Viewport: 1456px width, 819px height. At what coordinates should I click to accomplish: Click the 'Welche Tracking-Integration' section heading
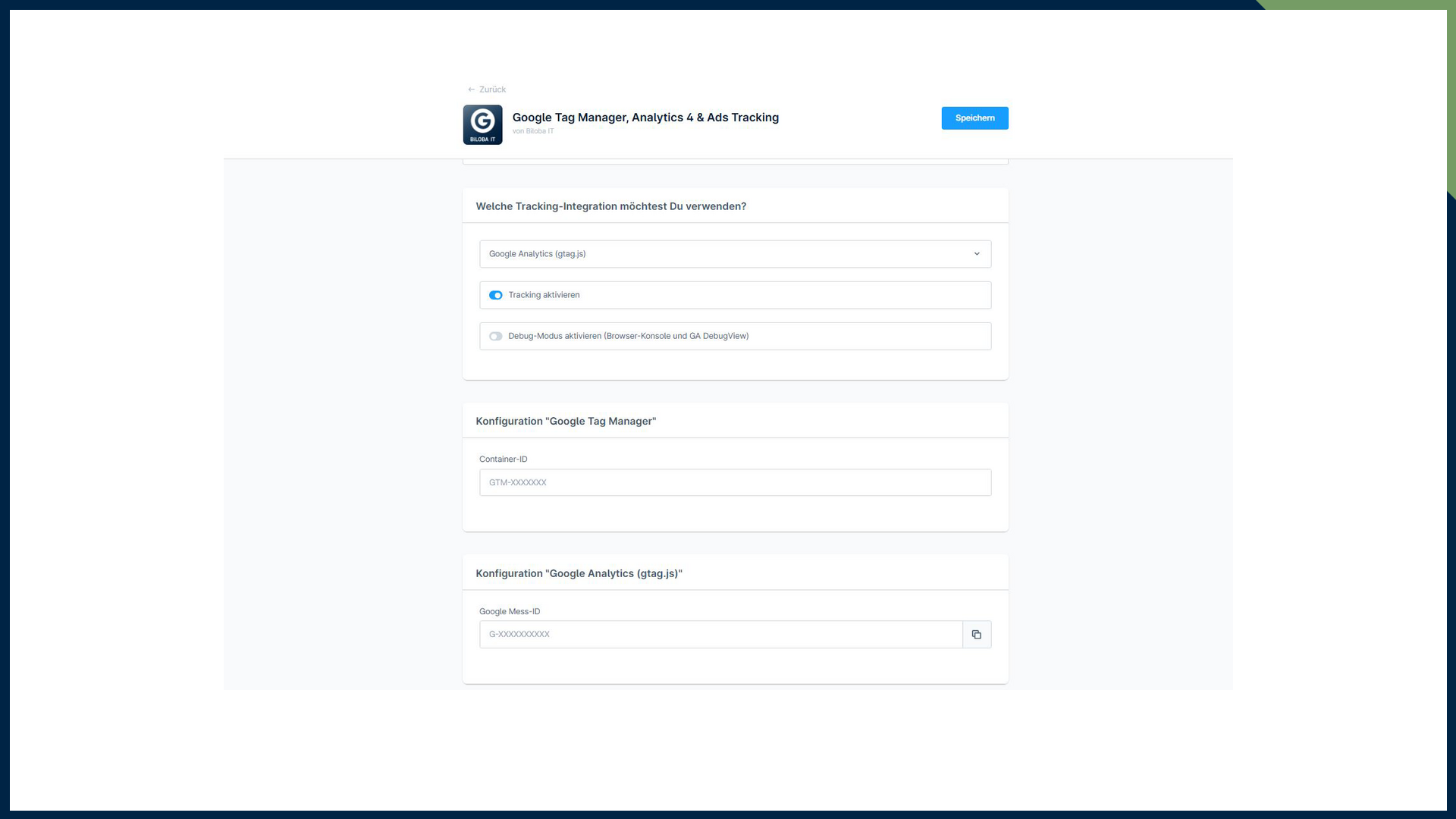[x=610, y=206]
